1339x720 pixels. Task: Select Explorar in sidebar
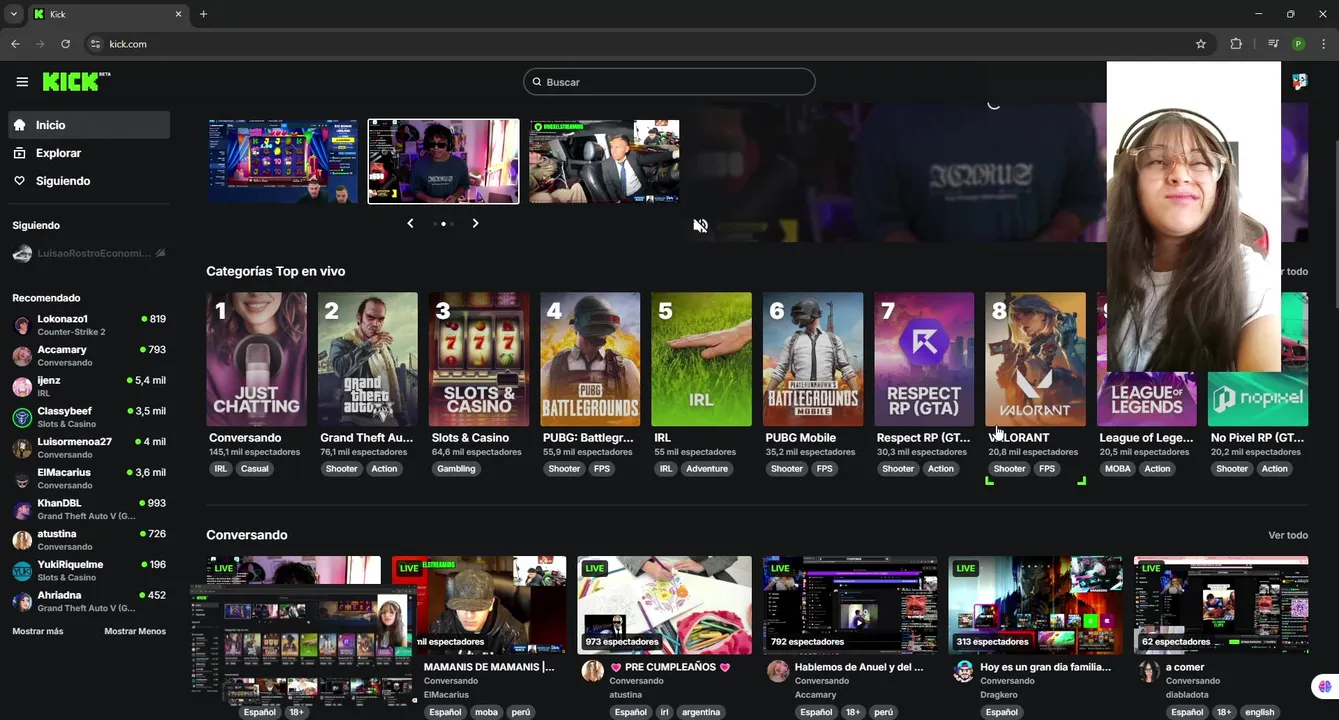[90, 153]
